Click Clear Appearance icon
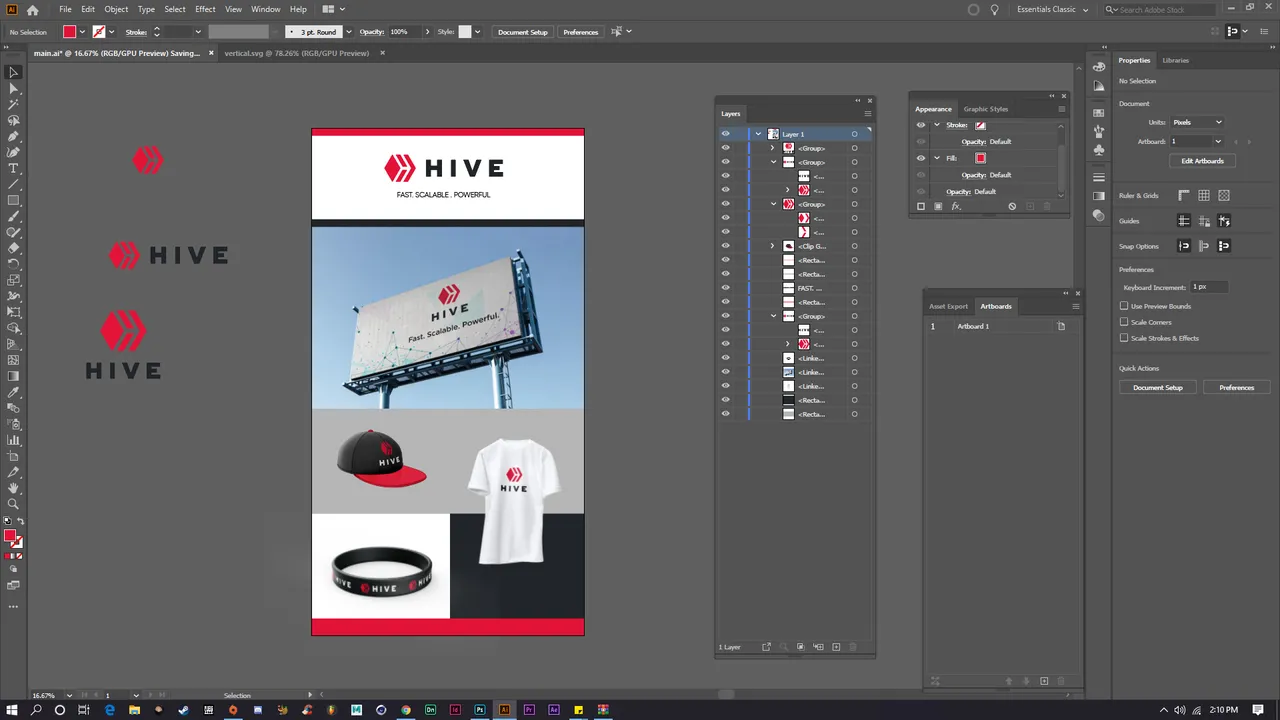This screenshot has height=720, width=1280. 1012,206
